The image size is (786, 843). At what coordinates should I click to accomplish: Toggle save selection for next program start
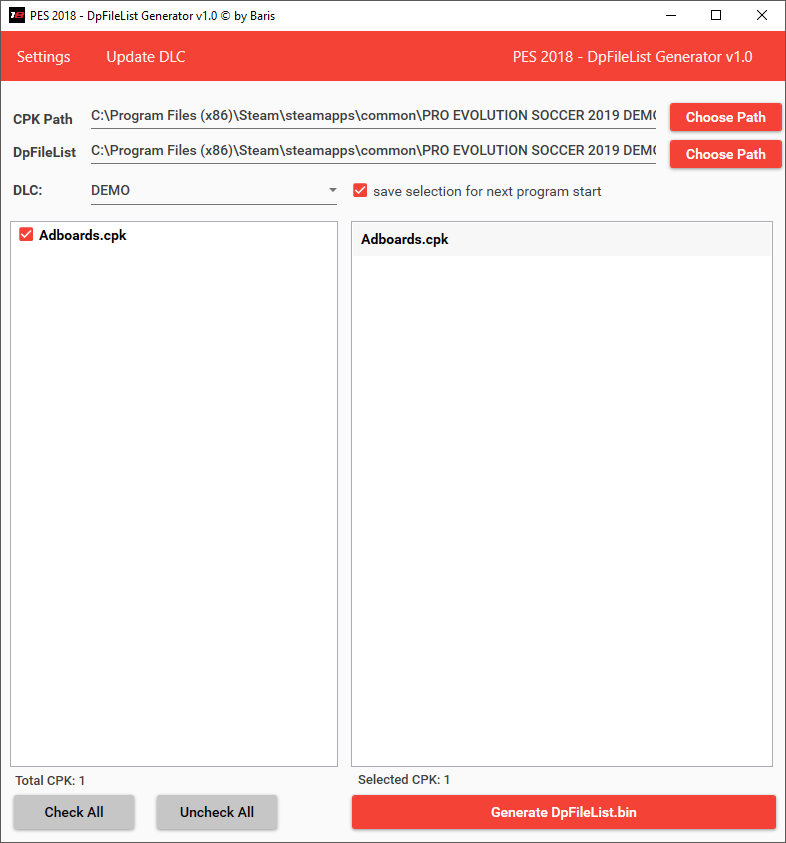click(360, 191)
